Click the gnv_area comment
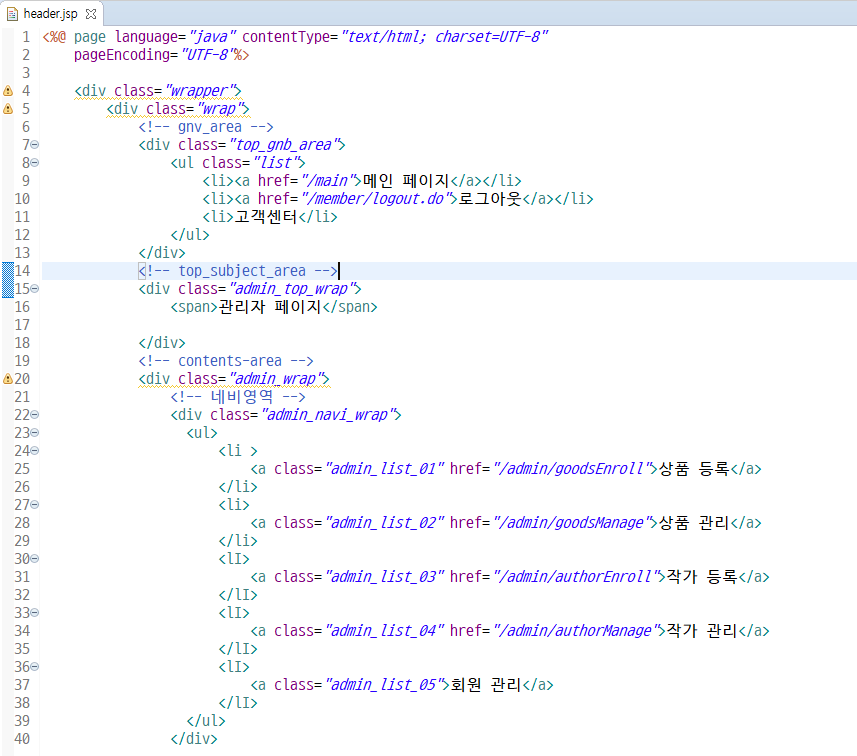This screenshot has width=857, height=756. (206, 127)
